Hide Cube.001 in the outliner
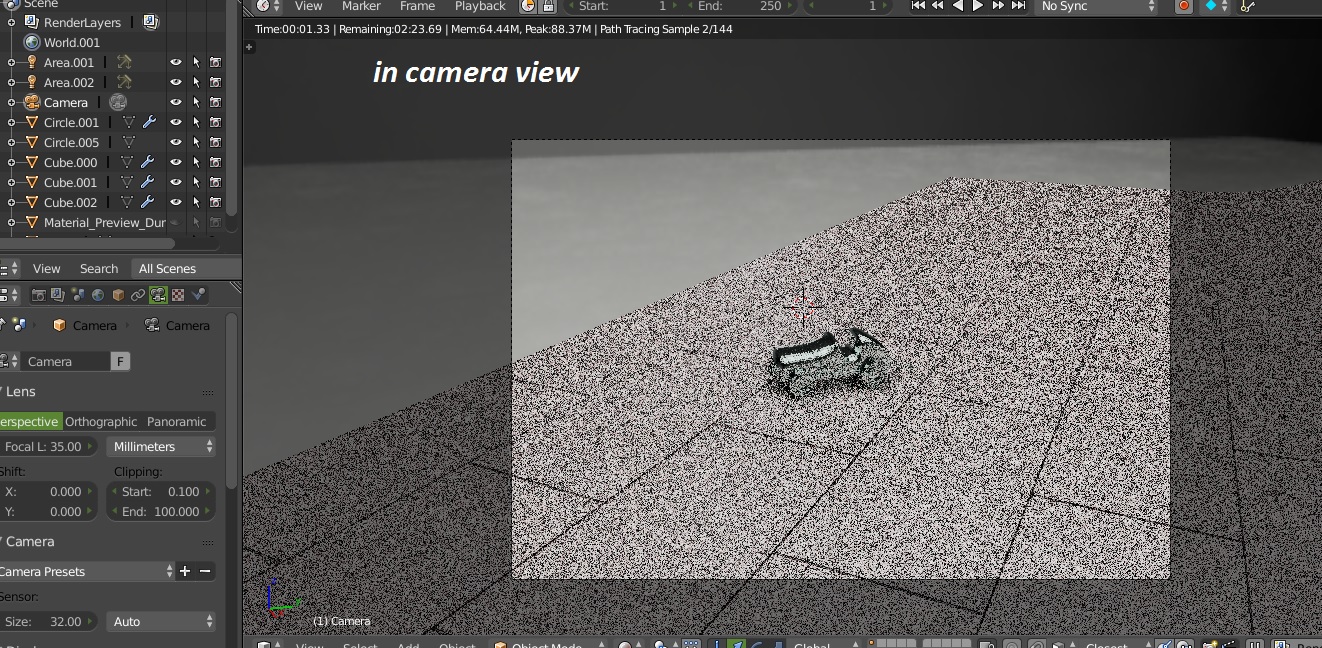1322x648 pixels. click(176, 182)
